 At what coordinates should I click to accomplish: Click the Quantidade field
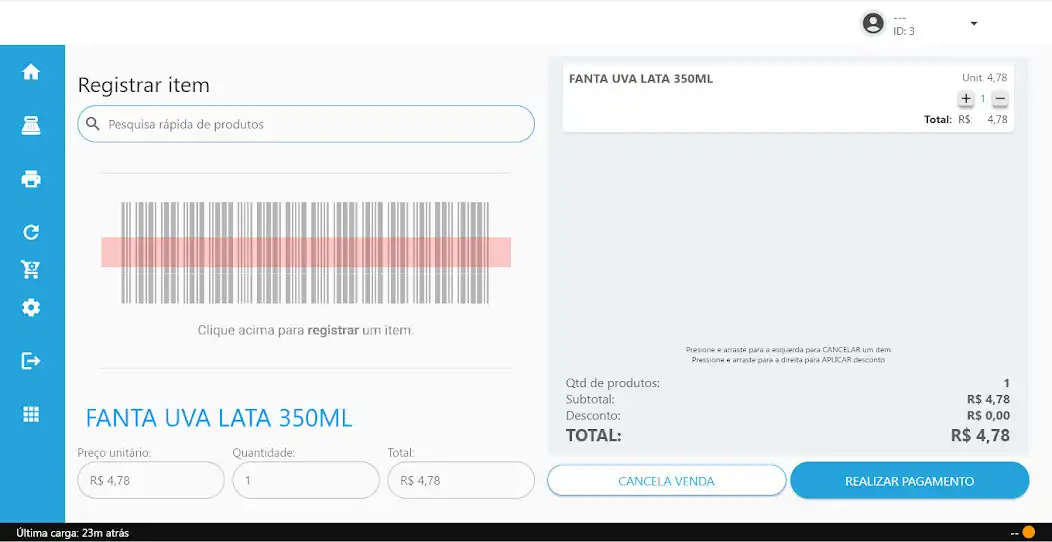coord(306,480)
